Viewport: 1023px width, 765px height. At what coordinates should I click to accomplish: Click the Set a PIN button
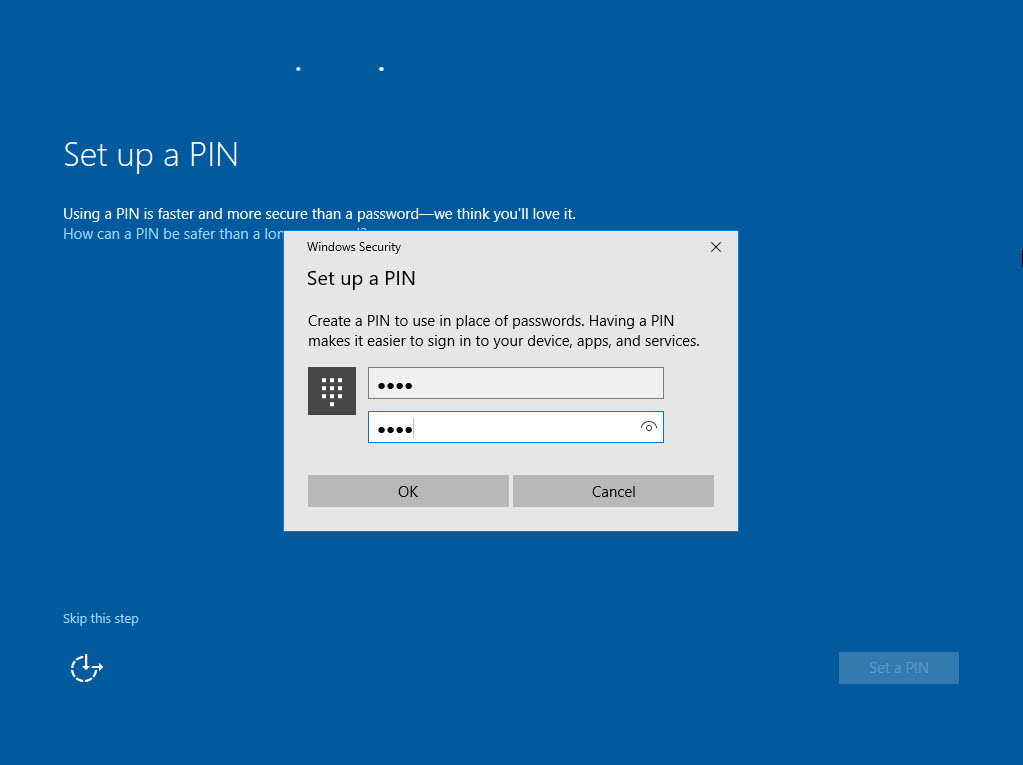pos(898,668)
